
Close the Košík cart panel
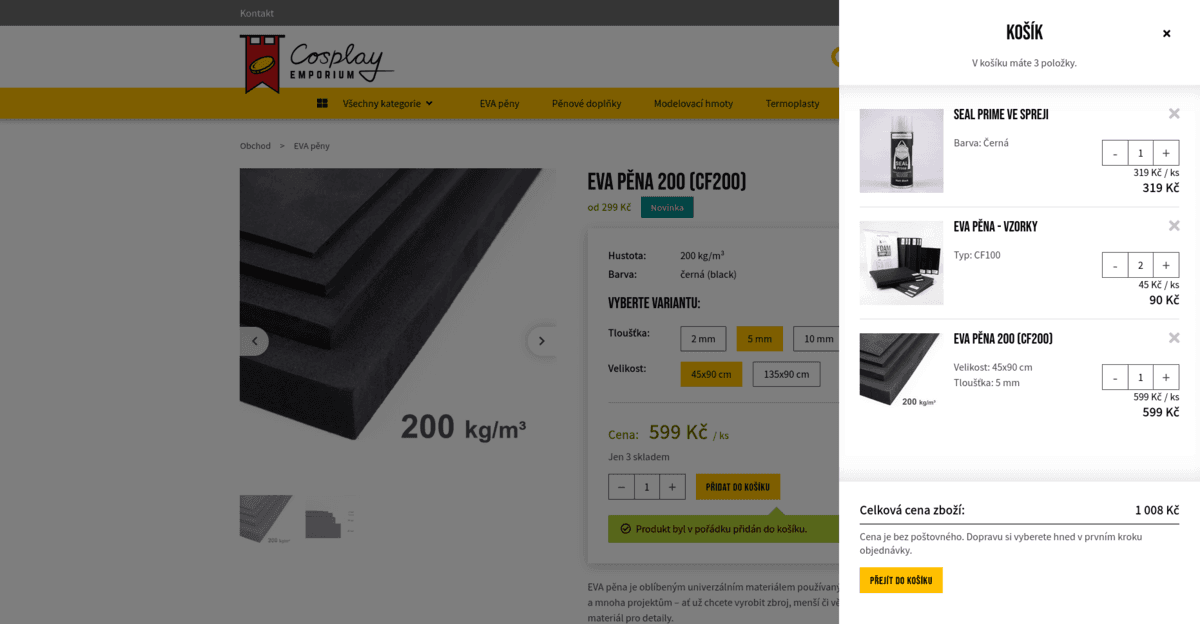[1166, 33]
